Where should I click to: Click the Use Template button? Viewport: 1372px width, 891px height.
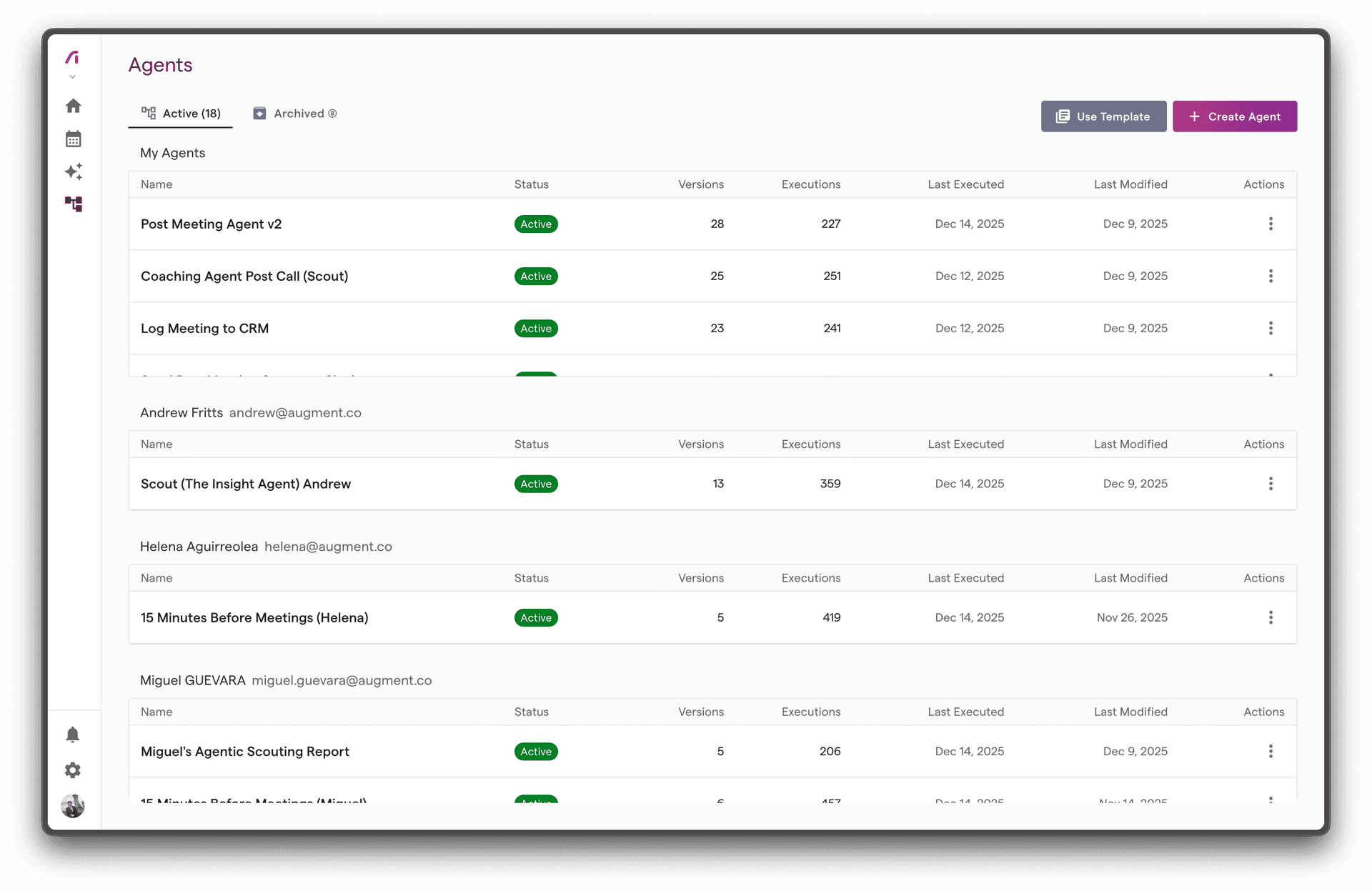click(1103, 116)
